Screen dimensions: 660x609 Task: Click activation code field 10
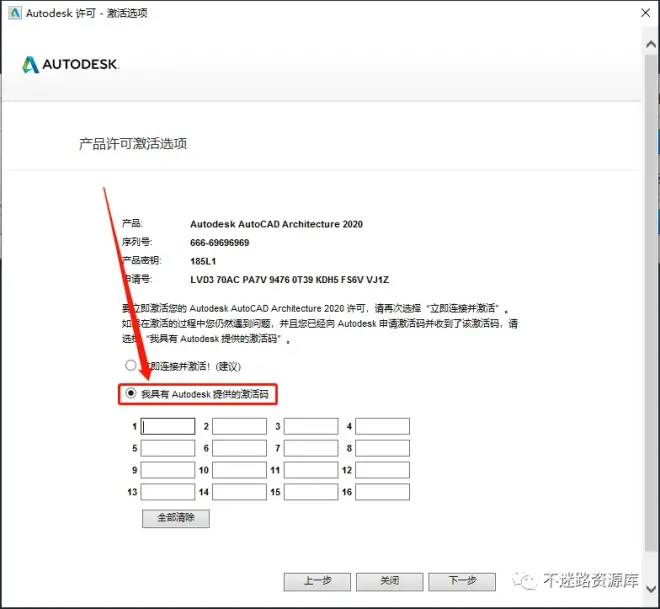[239, 470]
